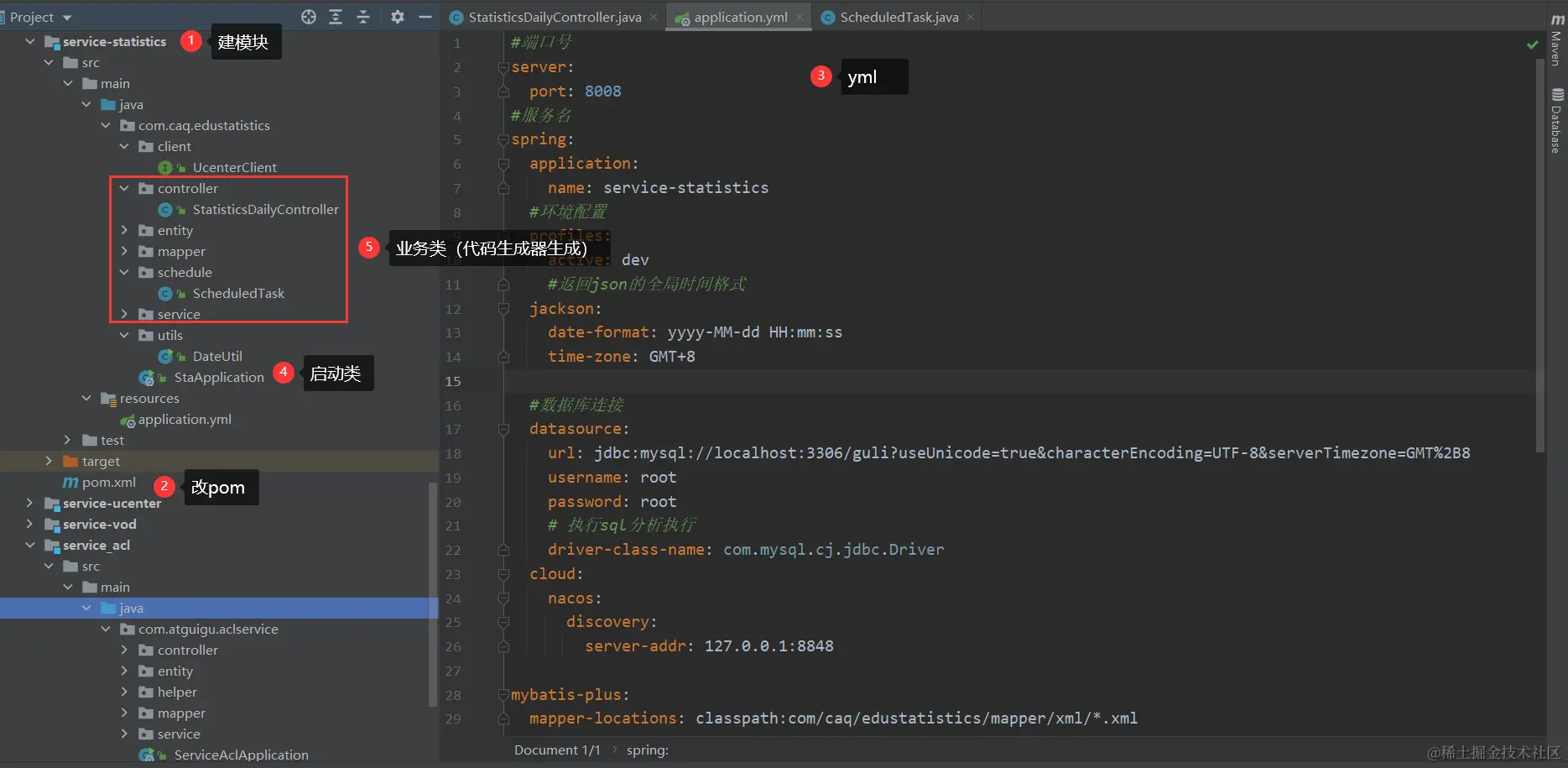Expand the helper package arrow
The width and height of the screenshot is (1568, 768).
(124, 692)
